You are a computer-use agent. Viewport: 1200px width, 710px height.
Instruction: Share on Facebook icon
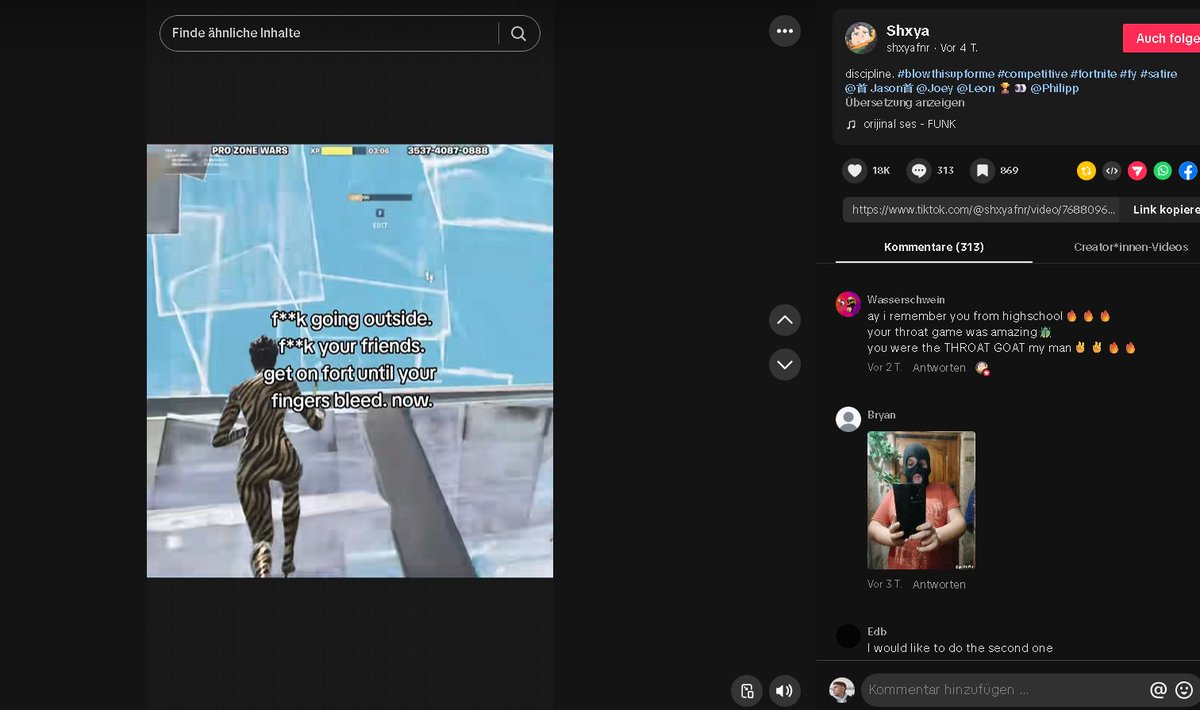click(x=1188, y=171)
